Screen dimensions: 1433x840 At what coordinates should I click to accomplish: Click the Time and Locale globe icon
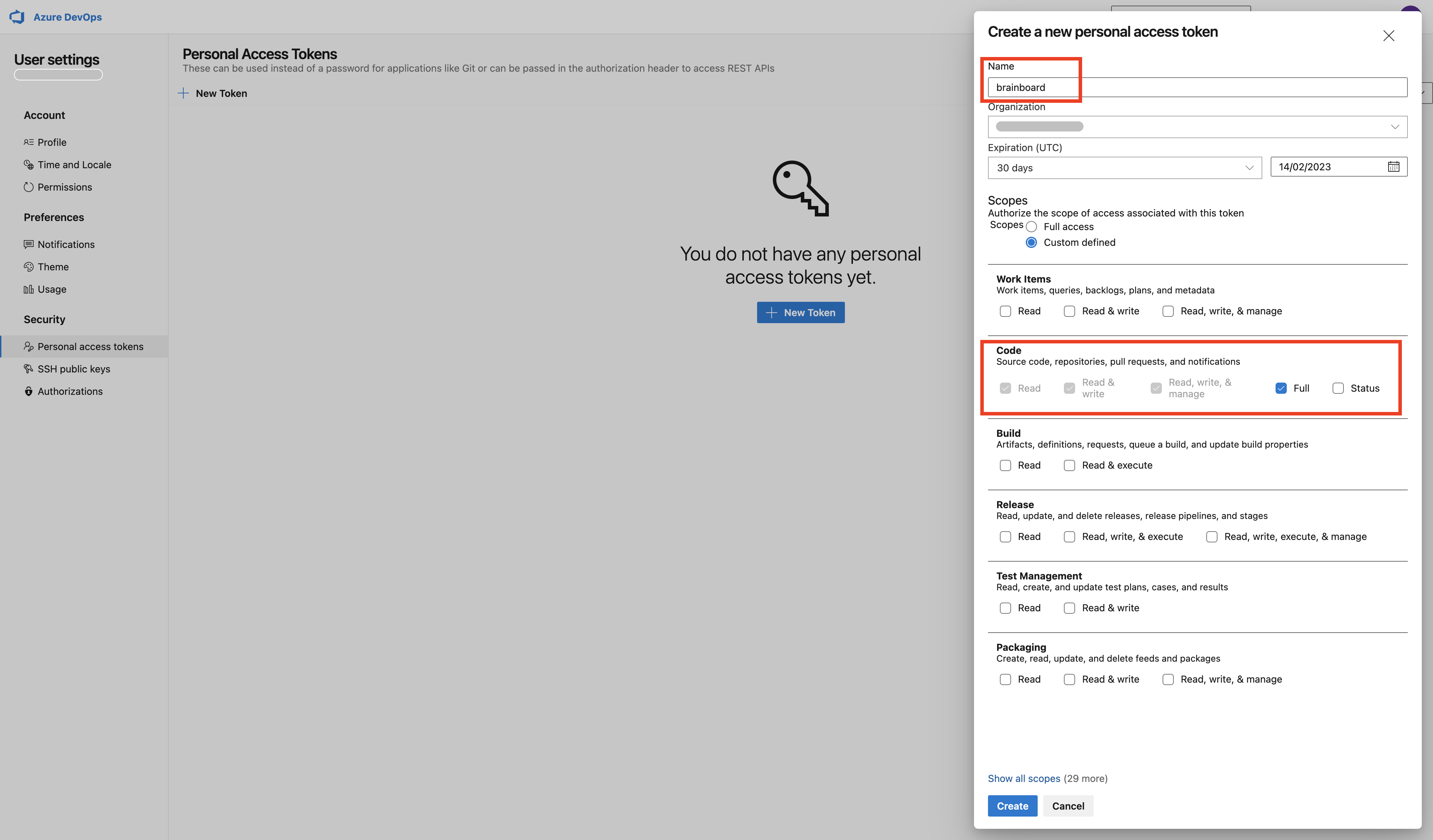pos(28,165)
